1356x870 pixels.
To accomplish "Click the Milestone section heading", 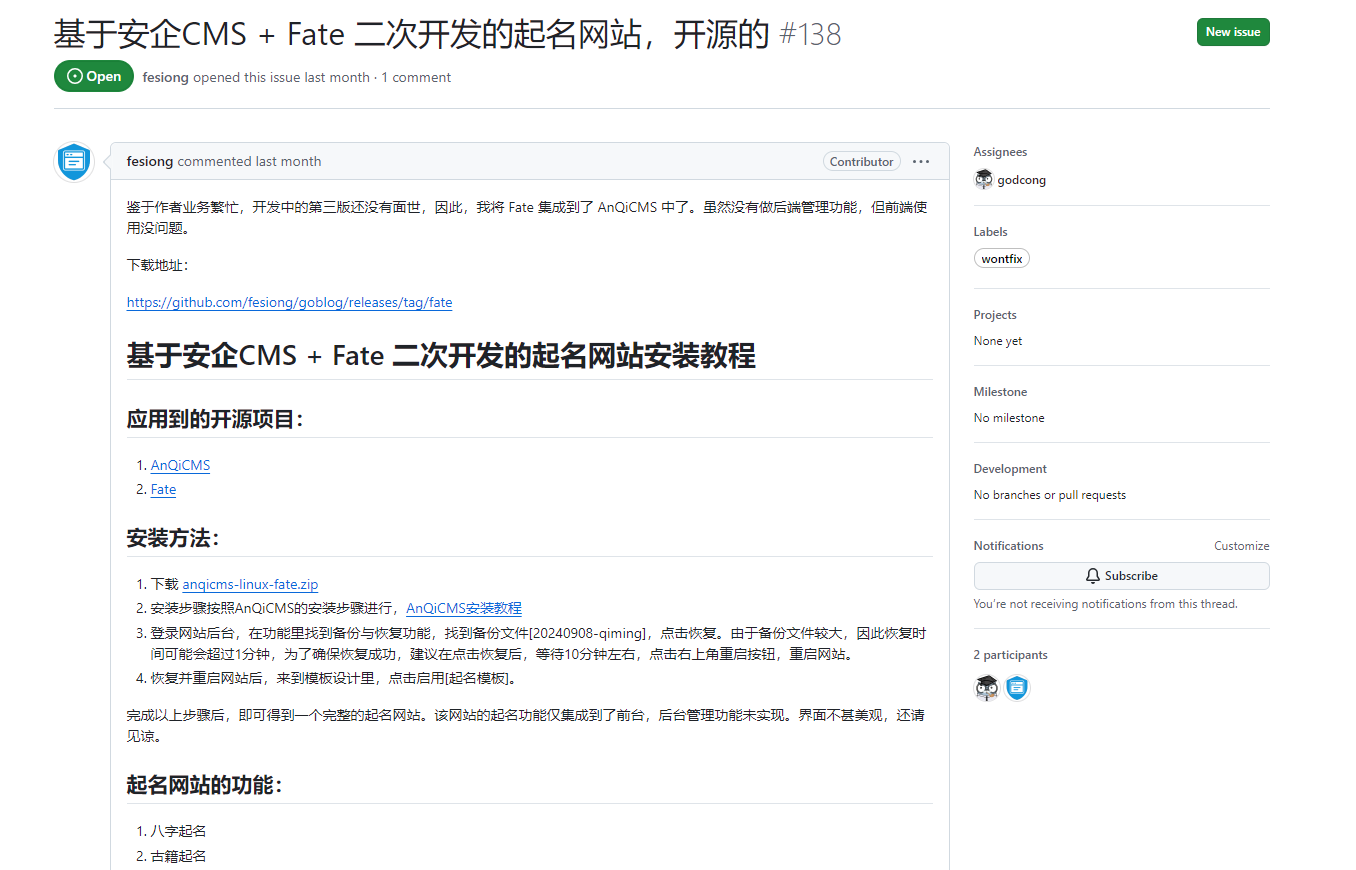I will pyautogui.click(x=1001, y=392).
